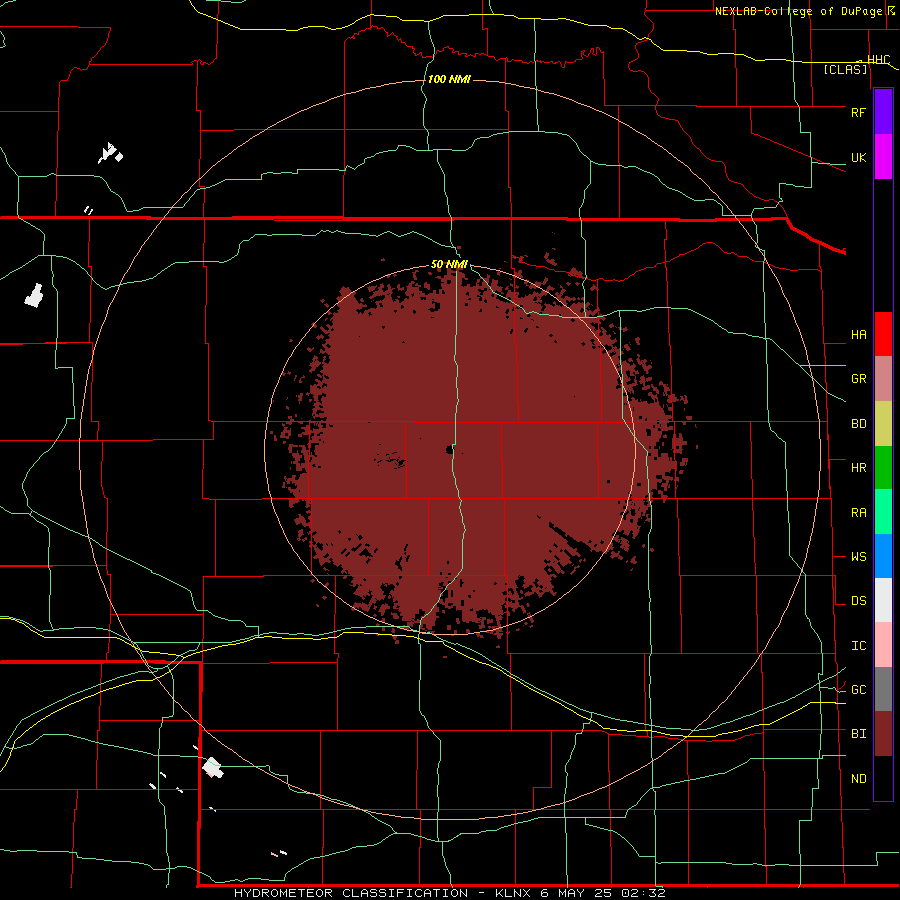Click the ND legend label
Screen dimensions: 900x900
858,778
